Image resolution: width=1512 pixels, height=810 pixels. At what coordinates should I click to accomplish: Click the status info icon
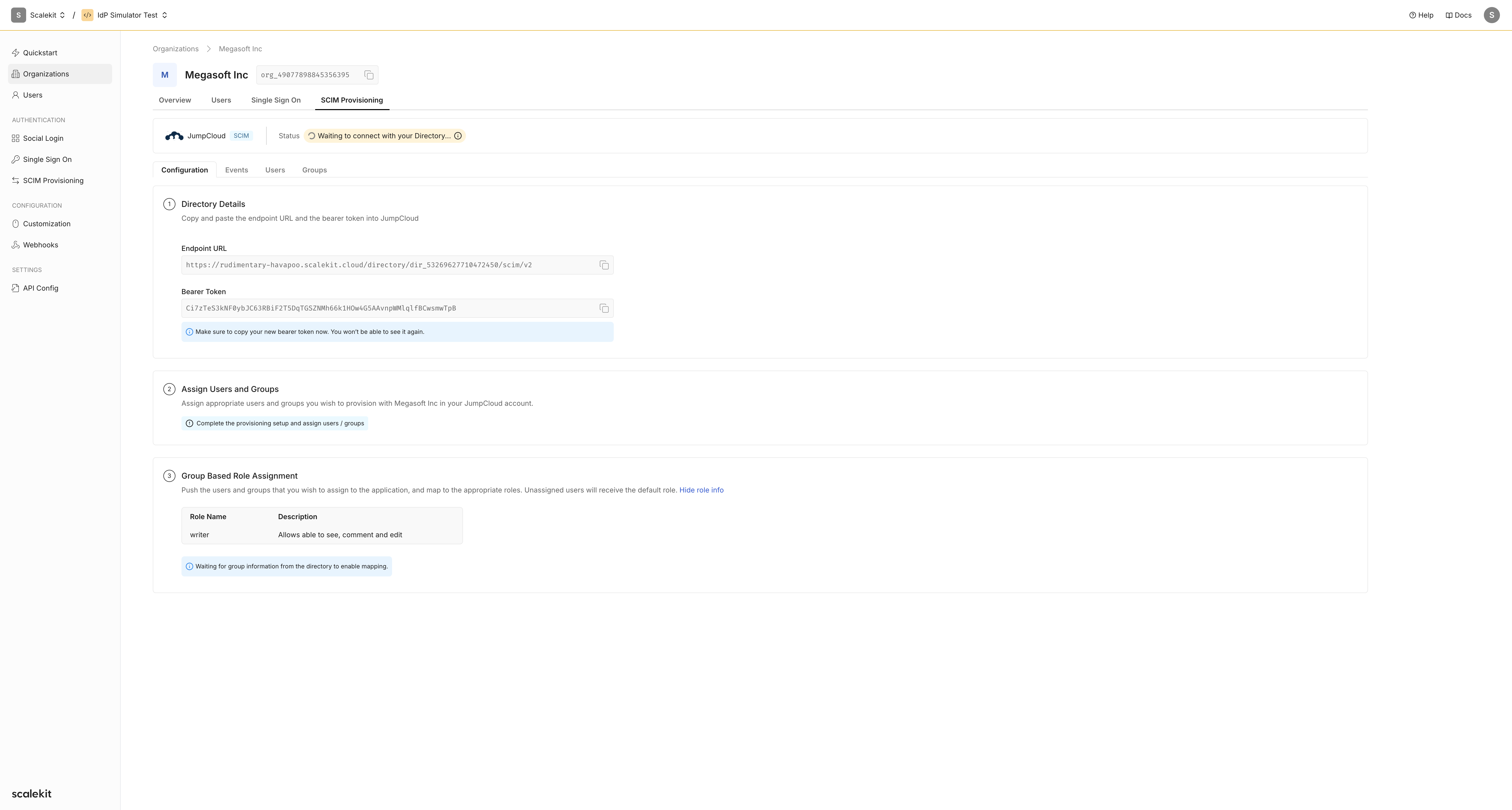[x=458, y=136]
